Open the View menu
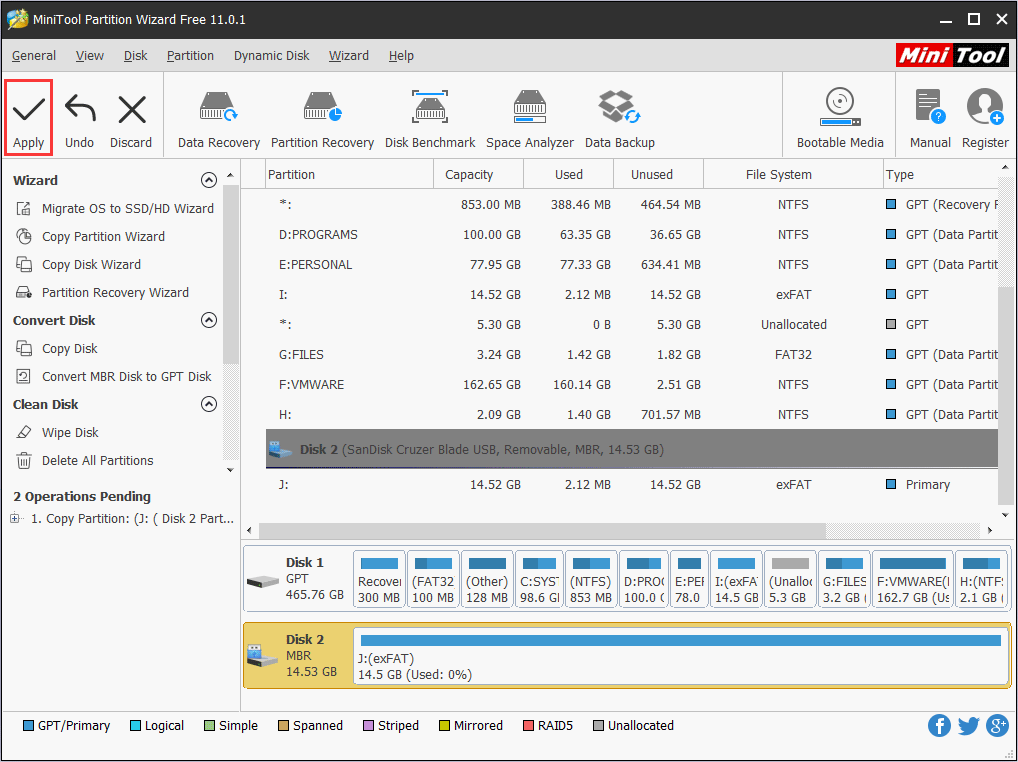This screenshot has height=762, width=1018. click(x=90, y=56)
